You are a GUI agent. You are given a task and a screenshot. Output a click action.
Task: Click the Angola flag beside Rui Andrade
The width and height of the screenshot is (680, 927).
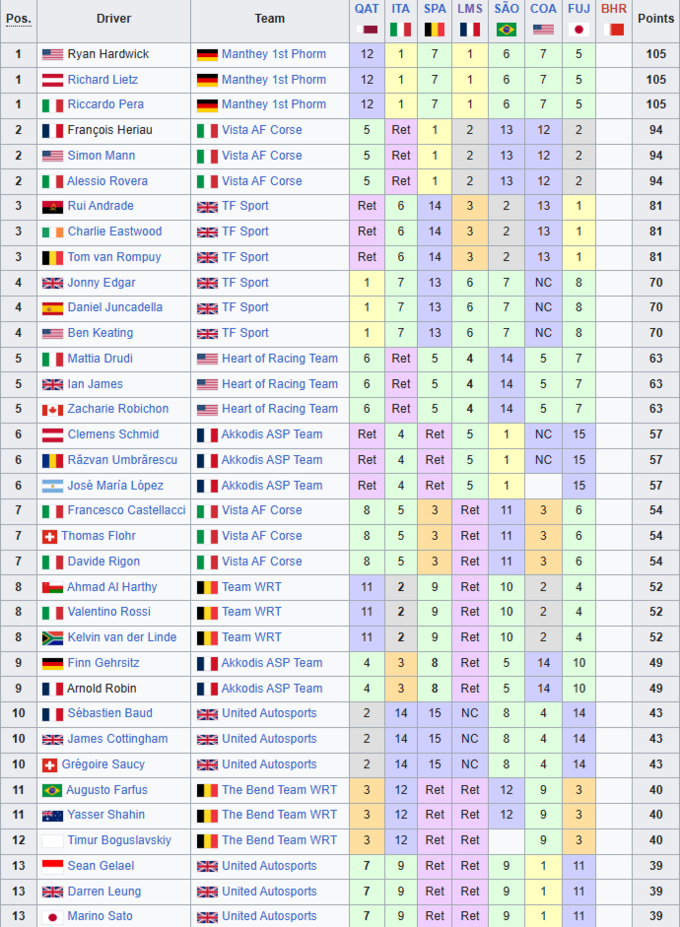point(52,206)
